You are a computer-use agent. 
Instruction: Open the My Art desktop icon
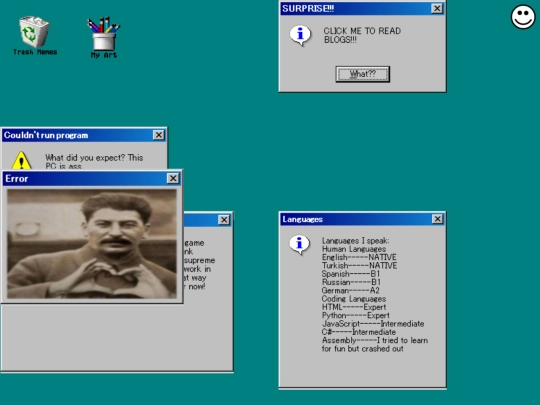(x=104, y=38)
